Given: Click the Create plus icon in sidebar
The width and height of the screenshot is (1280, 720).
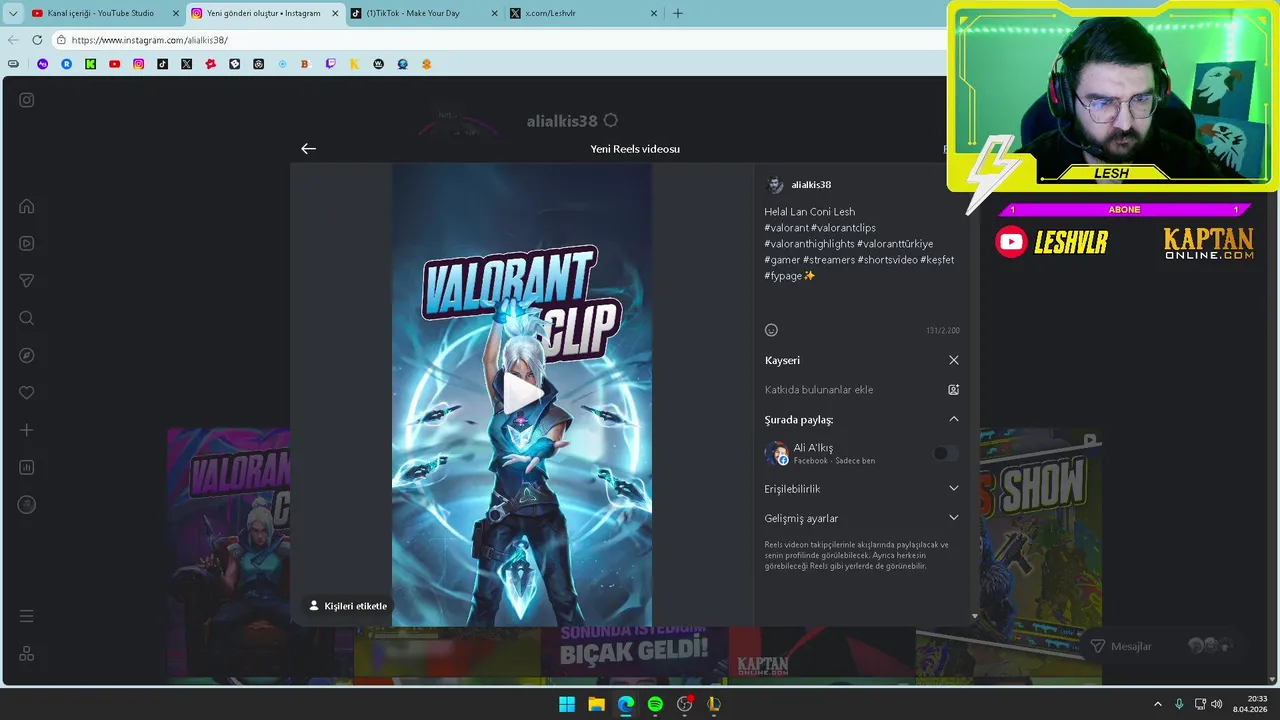Looking at the screenshot, I should point(27,430).
